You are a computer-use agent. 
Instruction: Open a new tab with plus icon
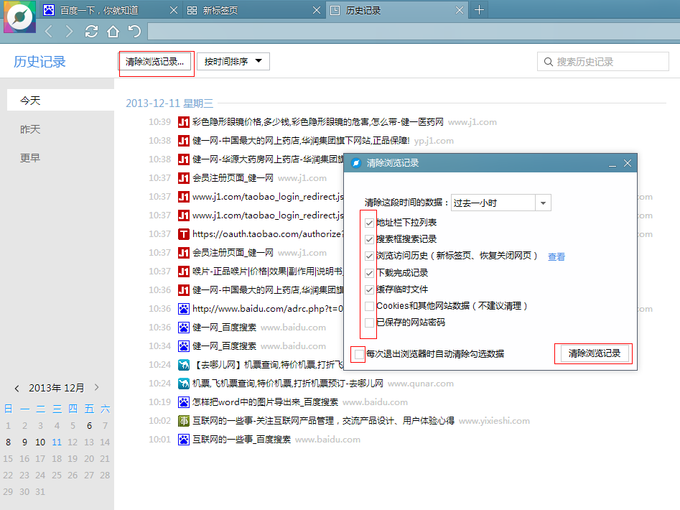pyautogui.click(x=479, y=10)
